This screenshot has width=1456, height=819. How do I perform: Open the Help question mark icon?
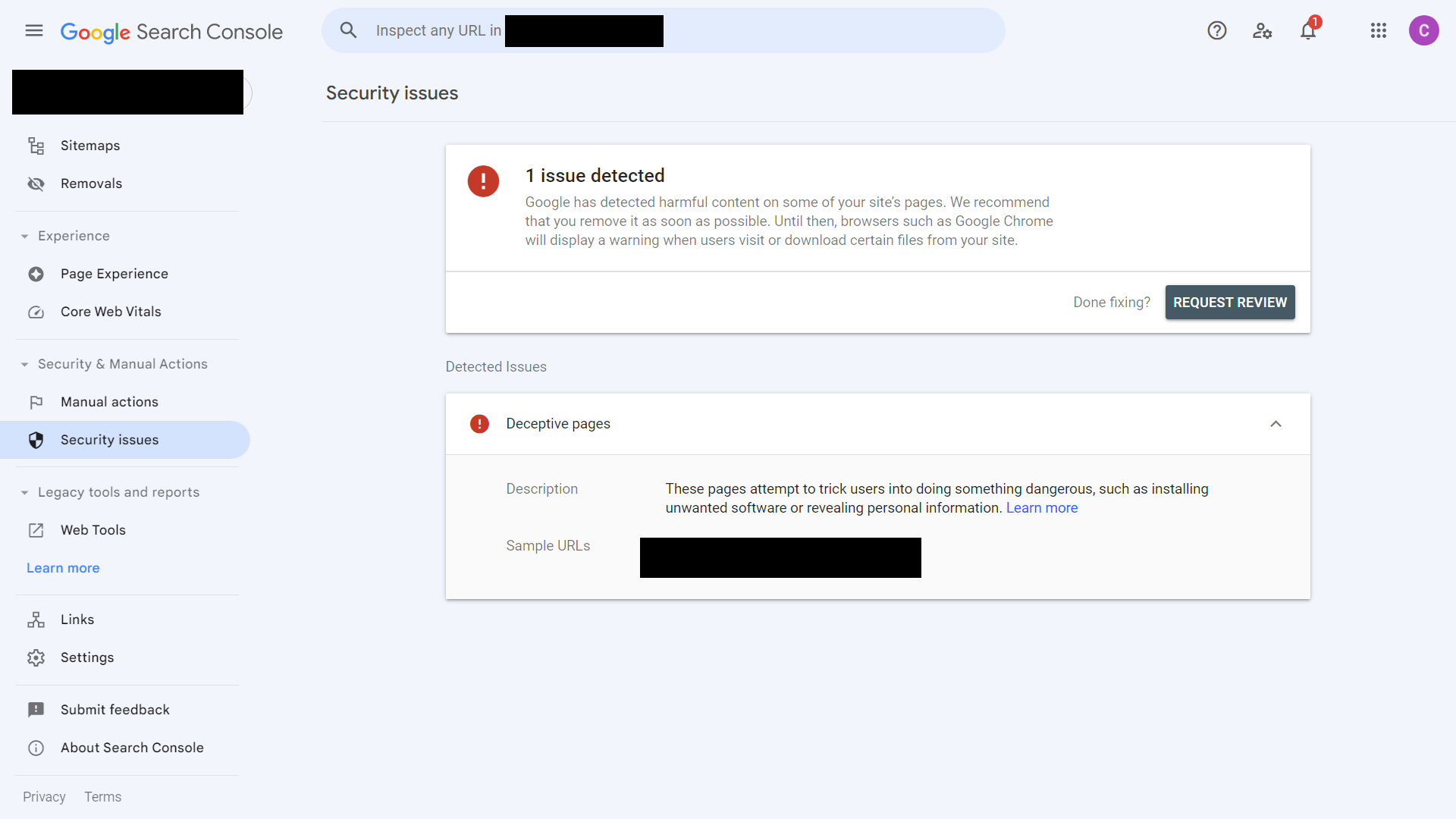1217,30
